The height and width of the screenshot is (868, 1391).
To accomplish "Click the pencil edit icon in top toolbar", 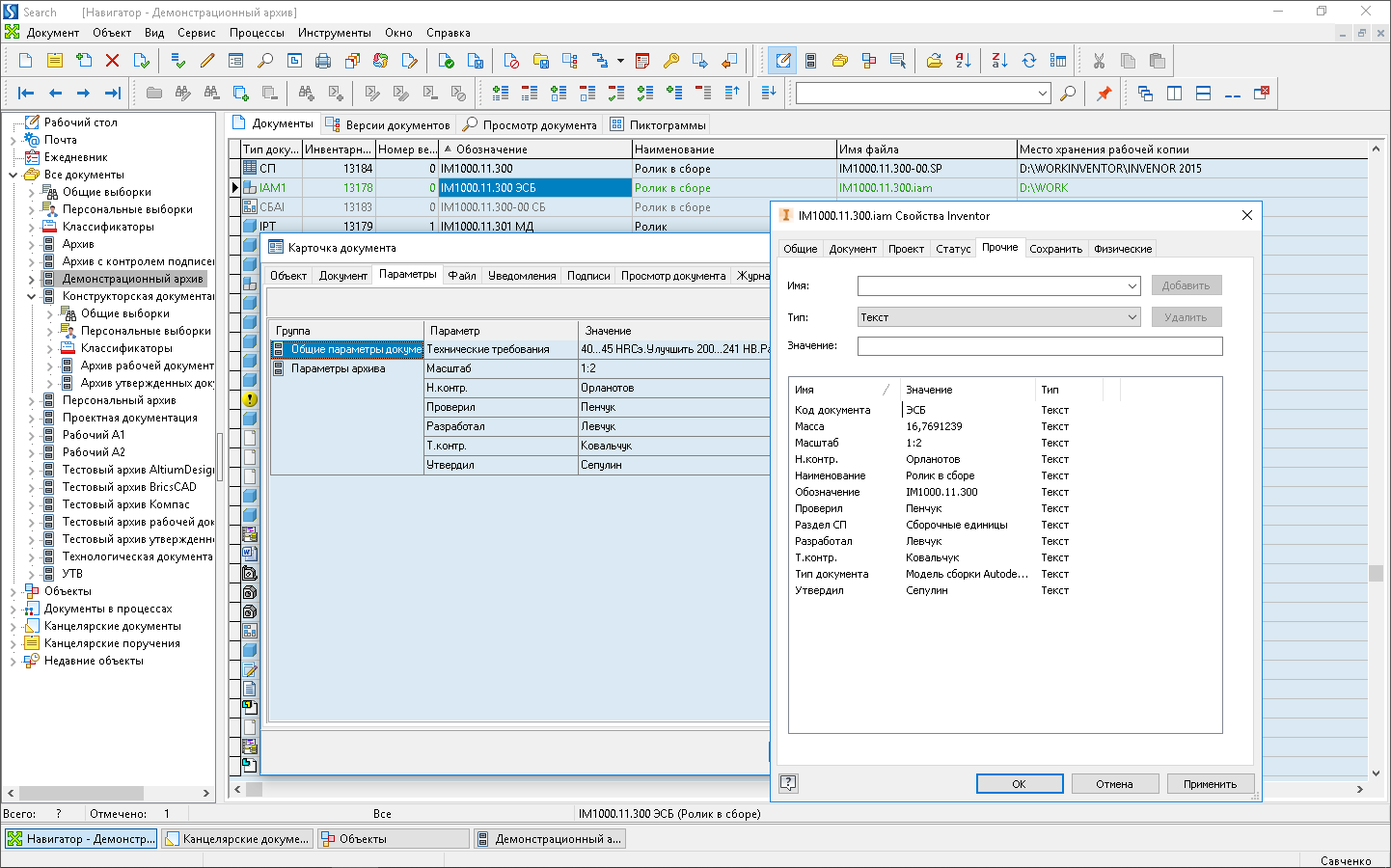I will coord(207,61).
